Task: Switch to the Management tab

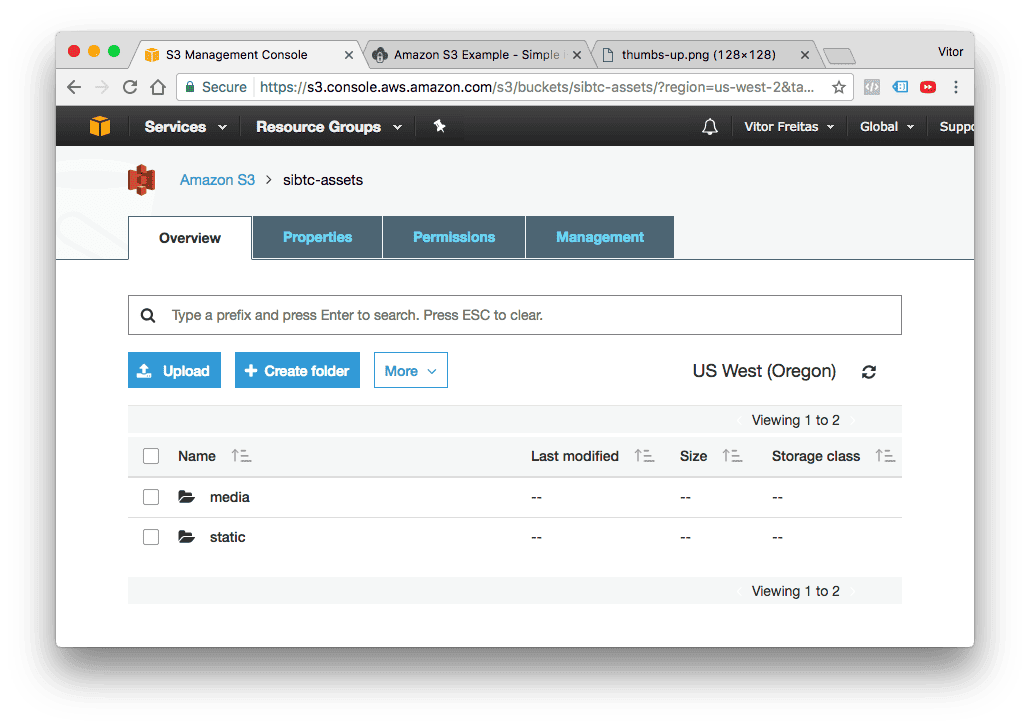Action: pos(600,237)
